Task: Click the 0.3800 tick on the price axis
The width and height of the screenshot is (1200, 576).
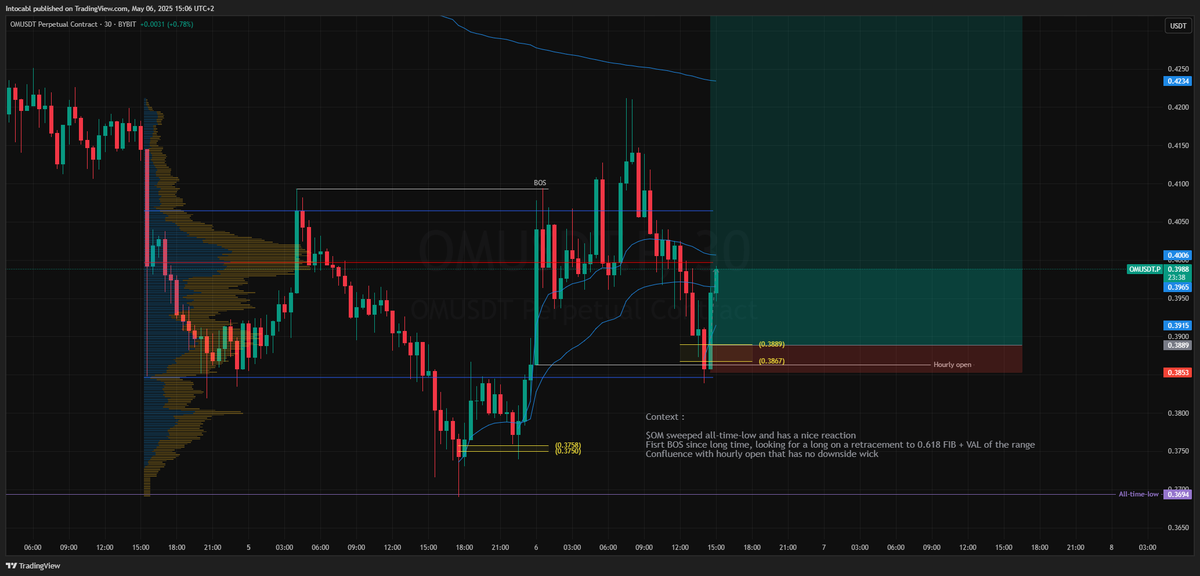Action: coord(1176,413)
